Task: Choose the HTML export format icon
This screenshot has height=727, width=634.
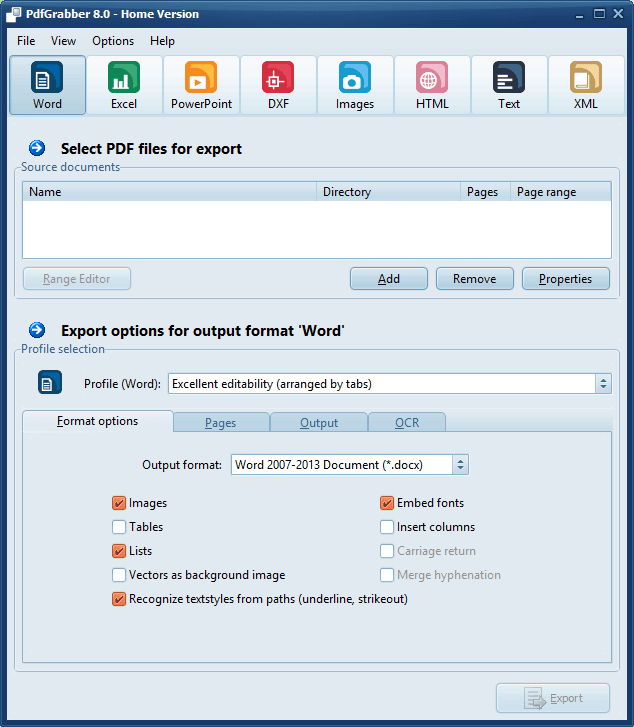Action: pos(432,85)
